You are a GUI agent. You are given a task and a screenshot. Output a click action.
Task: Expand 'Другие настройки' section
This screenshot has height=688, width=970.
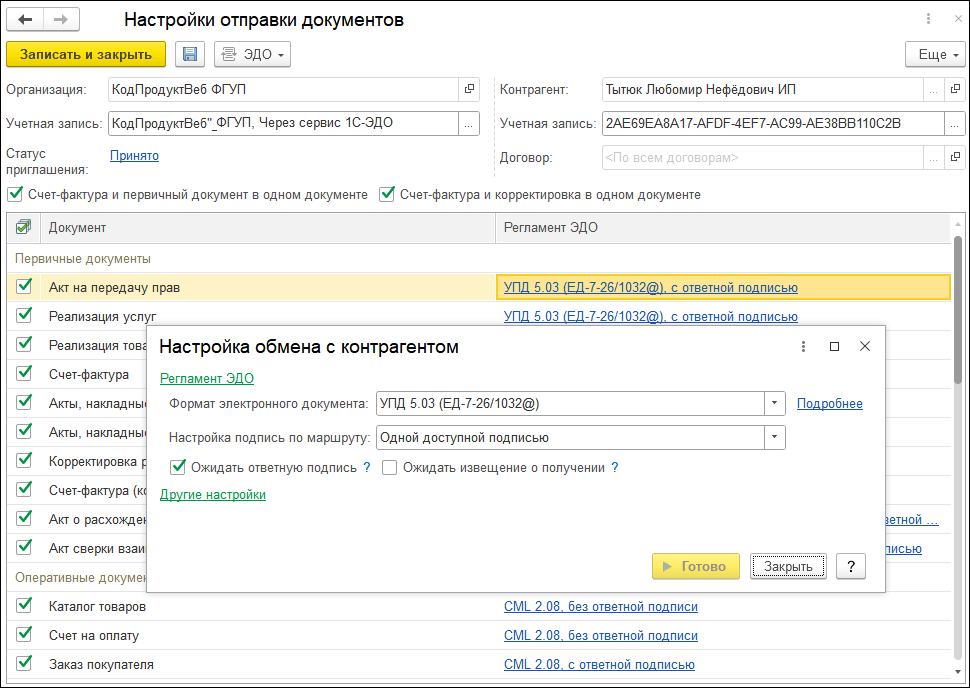(213, 494)
